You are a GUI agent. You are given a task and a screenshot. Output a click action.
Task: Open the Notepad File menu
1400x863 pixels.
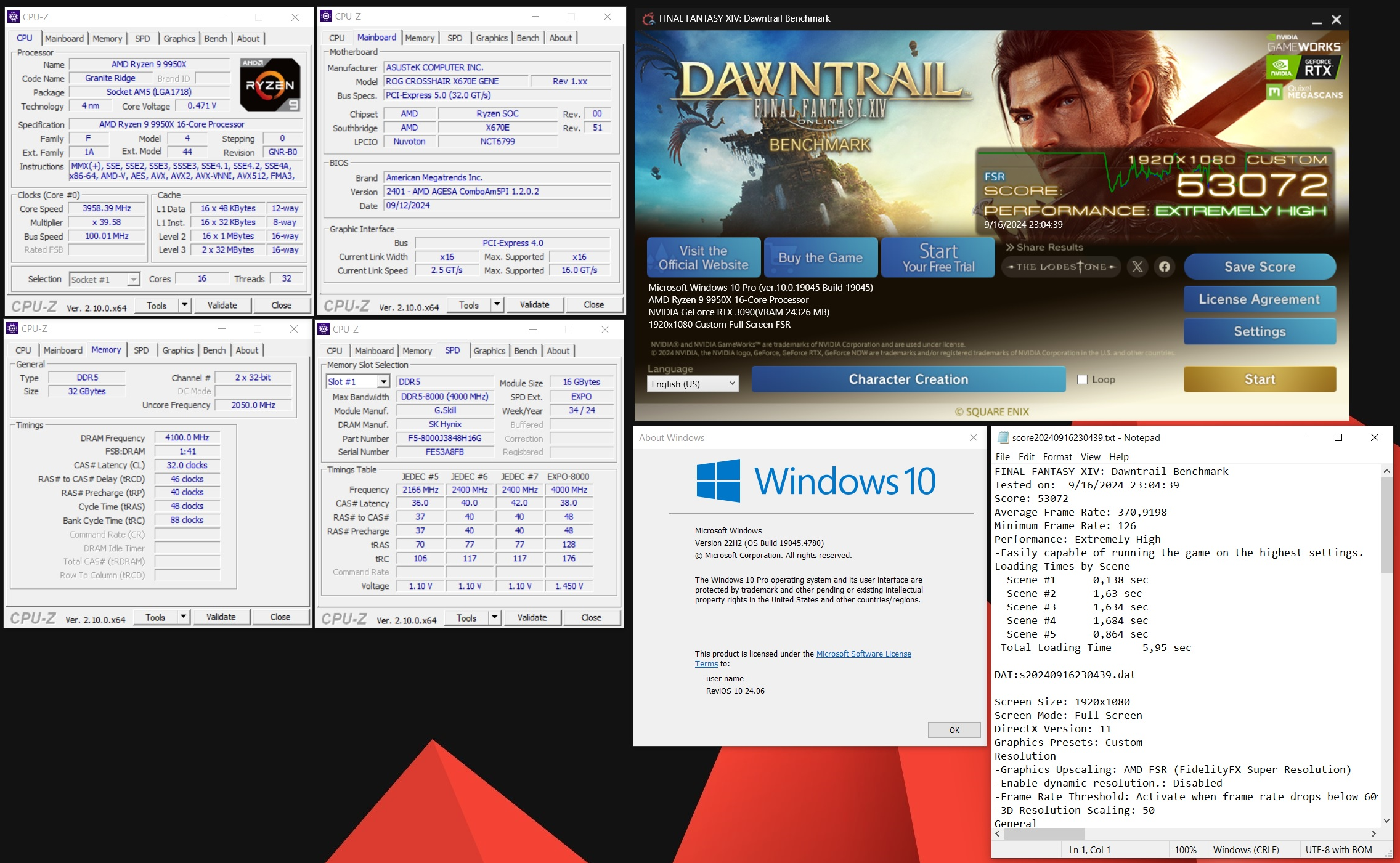(x=1003, y=456)
